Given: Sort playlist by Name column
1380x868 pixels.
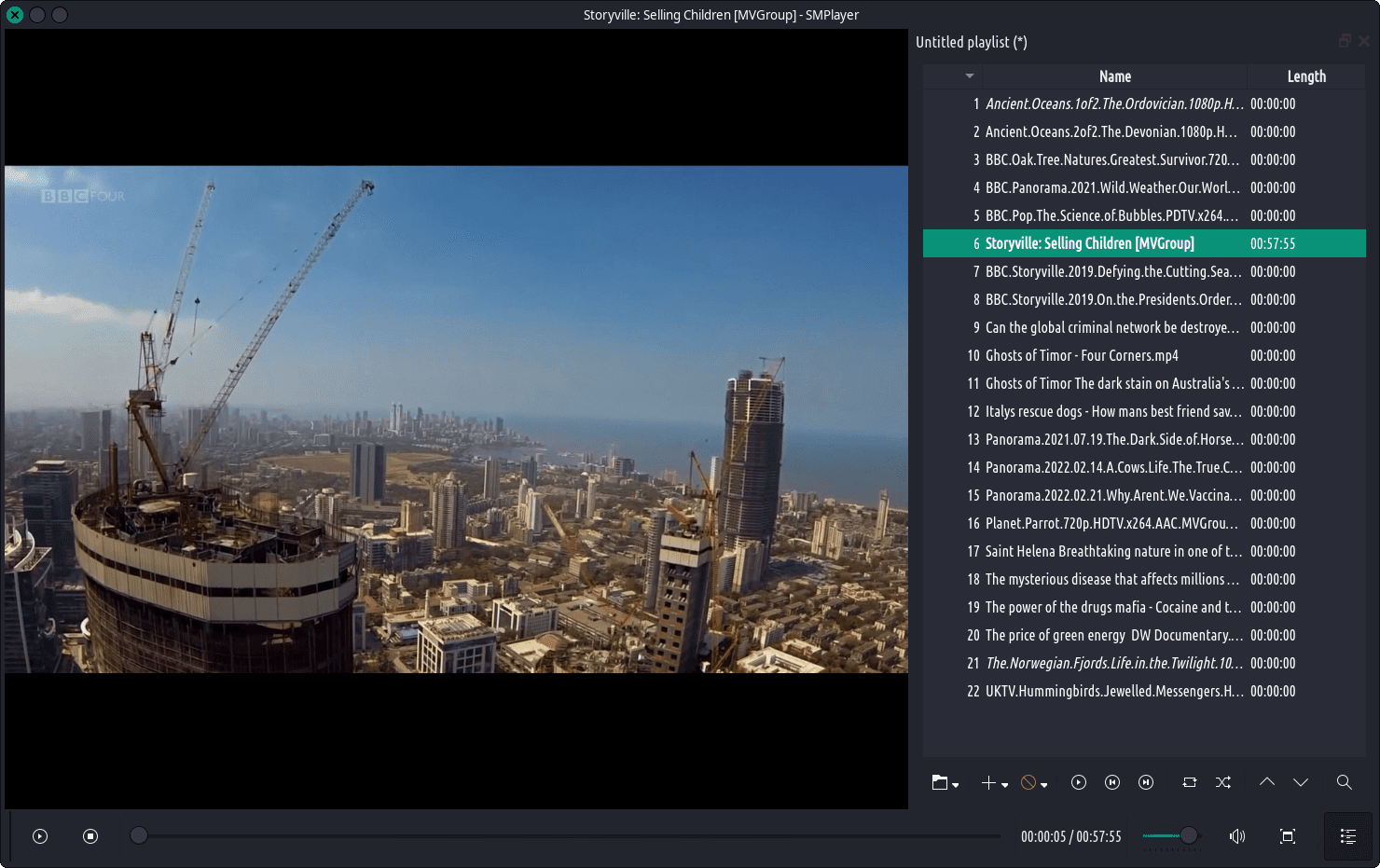Looking at the screenshot, I should [1115, 76].
